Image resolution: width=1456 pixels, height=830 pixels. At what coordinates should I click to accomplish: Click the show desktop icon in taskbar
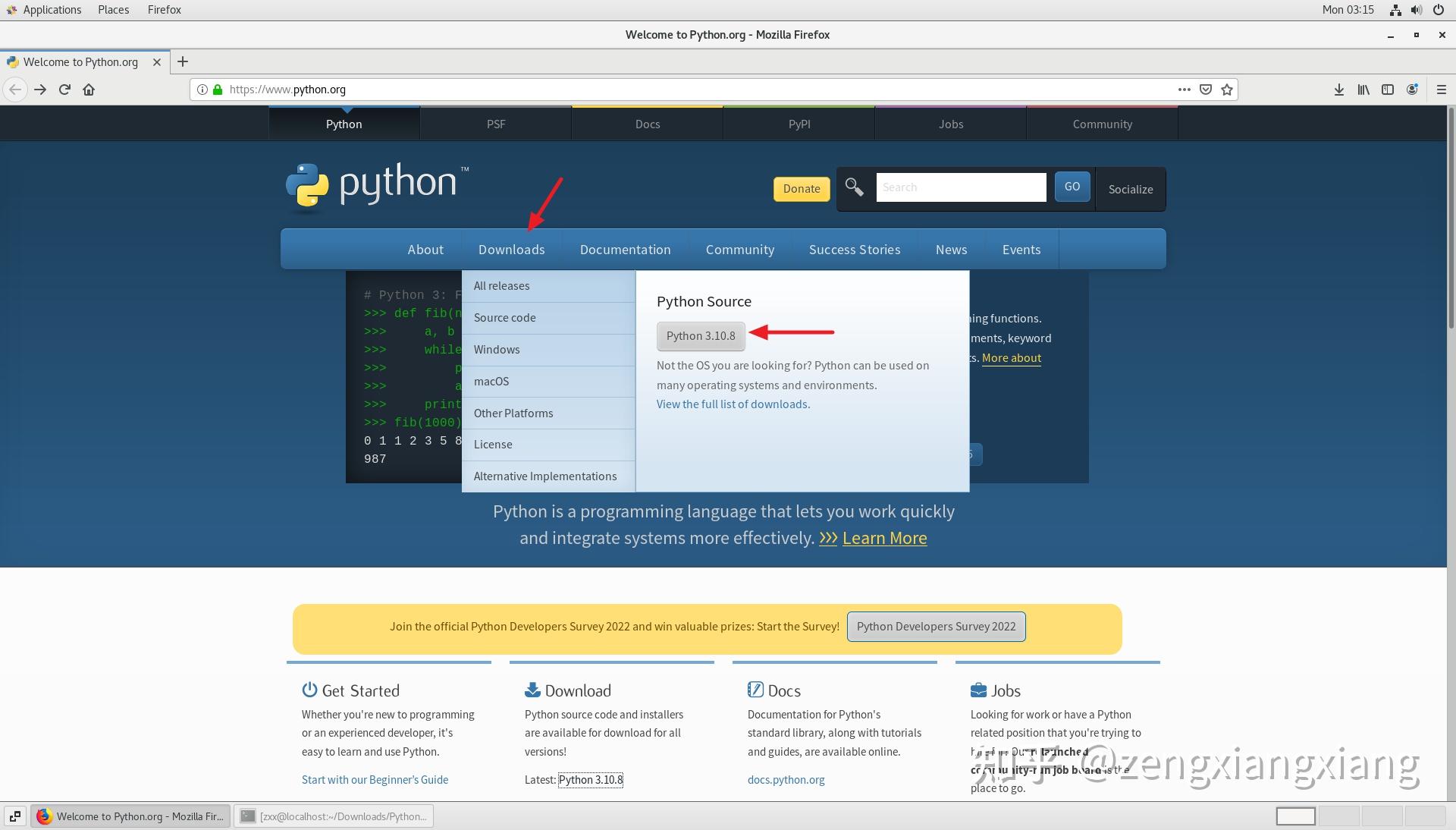[15, 816]
